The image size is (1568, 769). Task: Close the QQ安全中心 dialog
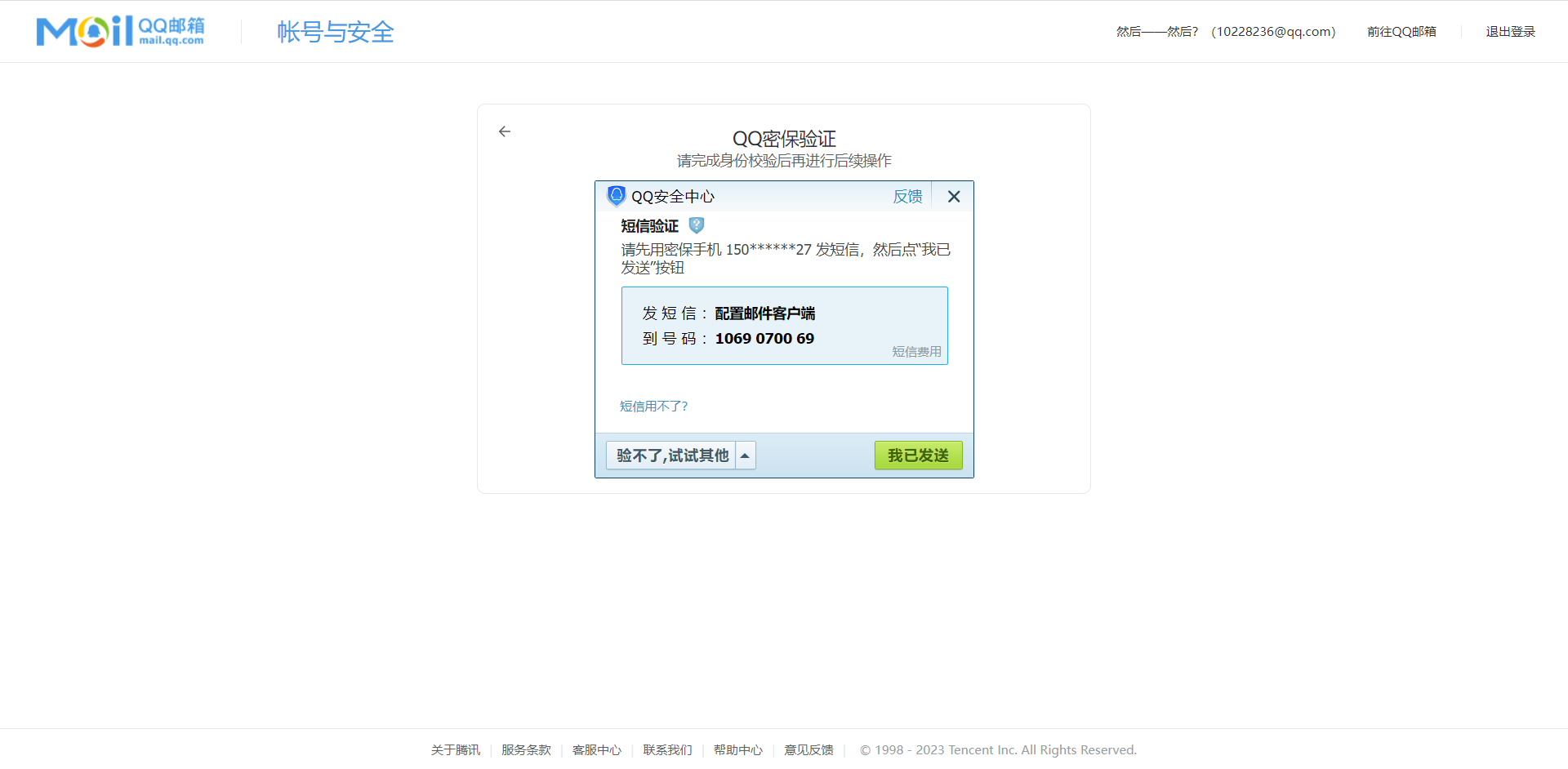pos(953,196)
